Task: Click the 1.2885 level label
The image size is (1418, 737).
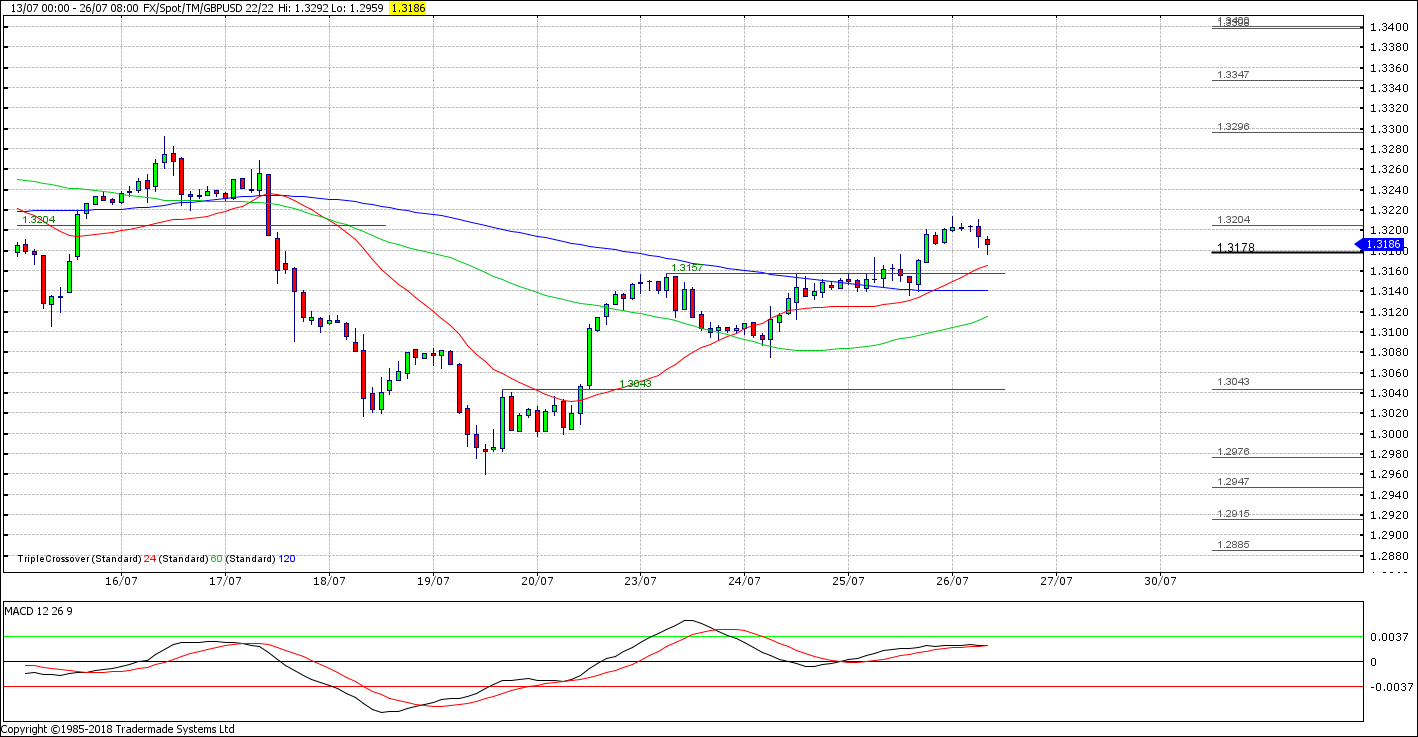Action: pyautogui.click(x=1235, y=545)
